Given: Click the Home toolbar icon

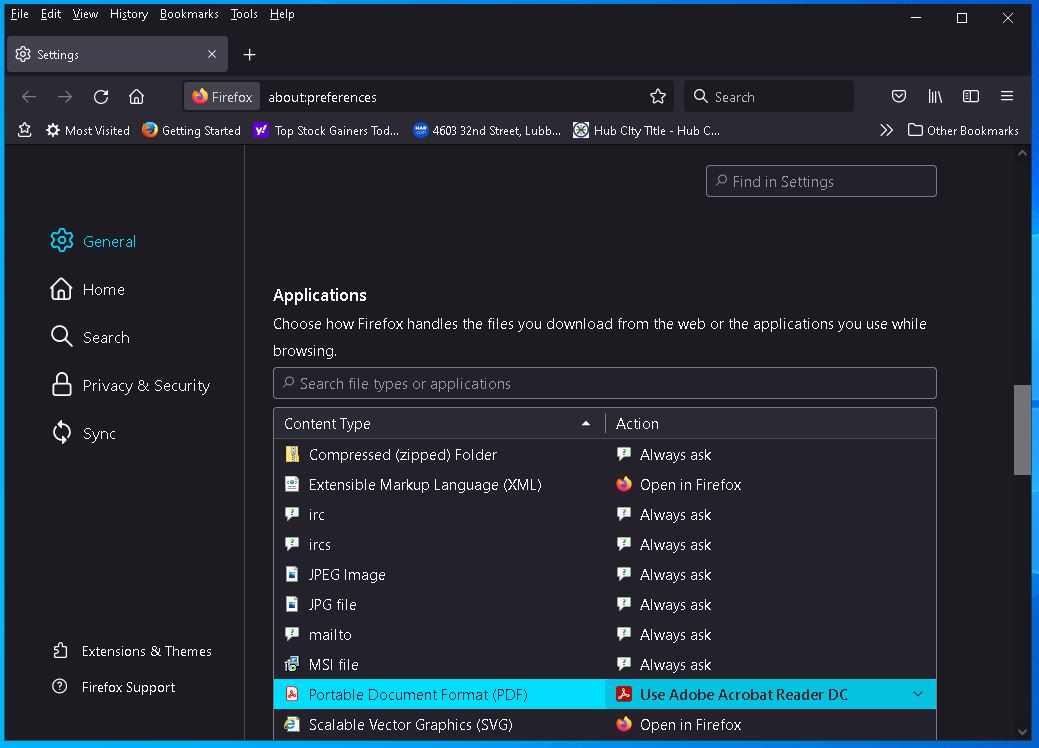Looking at the screenshot, I should (x=137, y=97).
